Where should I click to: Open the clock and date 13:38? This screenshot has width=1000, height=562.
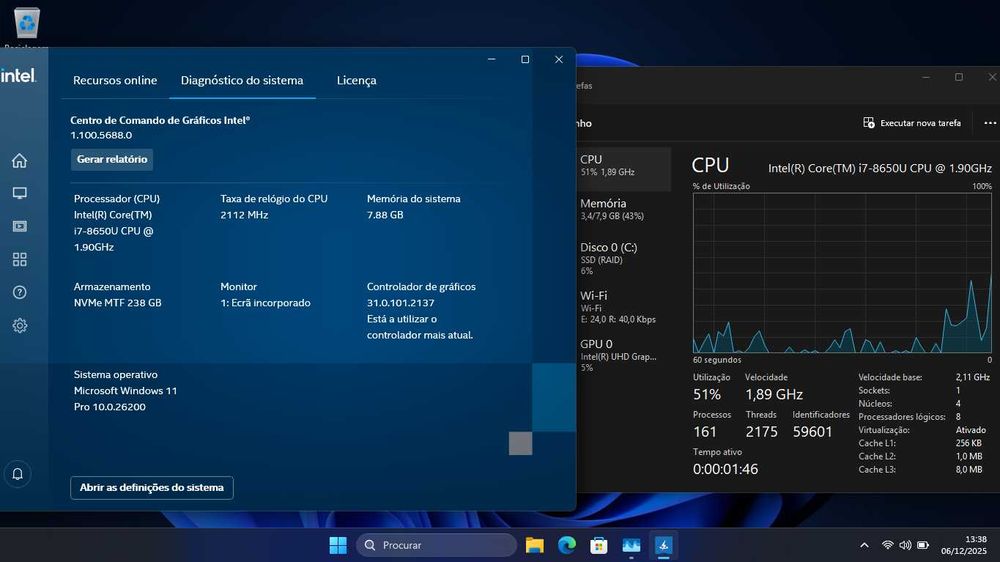(963, 545)
